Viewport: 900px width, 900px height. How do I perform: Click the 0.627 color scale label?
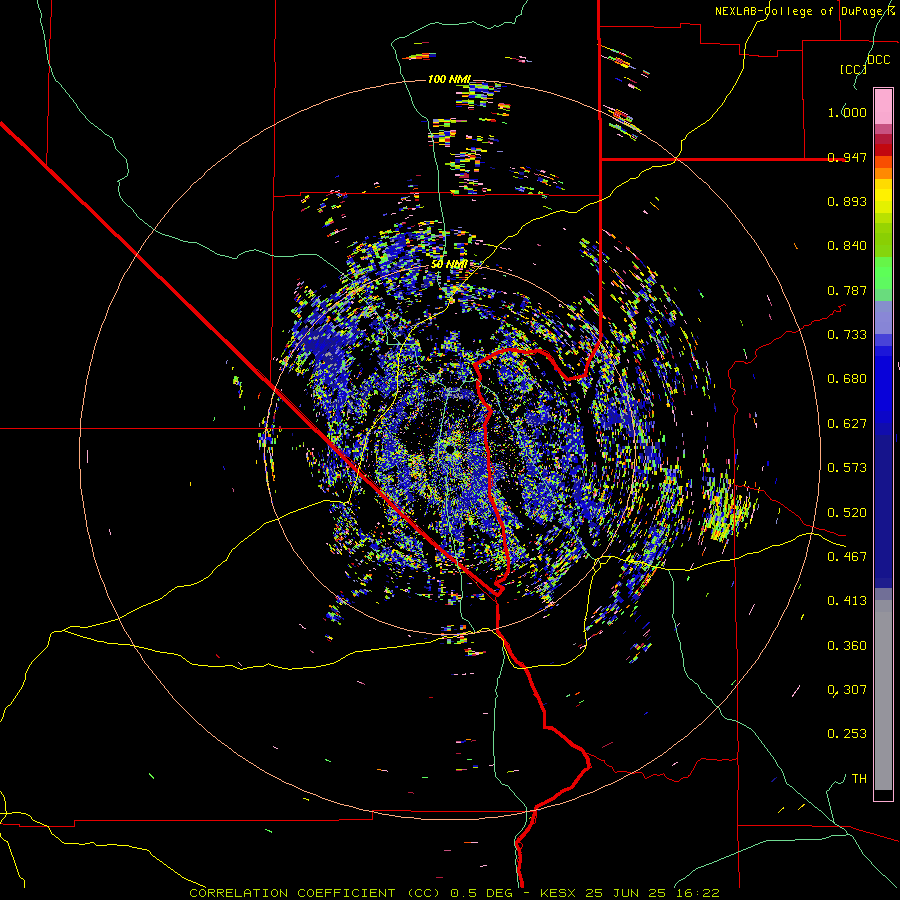coord(847,424)
